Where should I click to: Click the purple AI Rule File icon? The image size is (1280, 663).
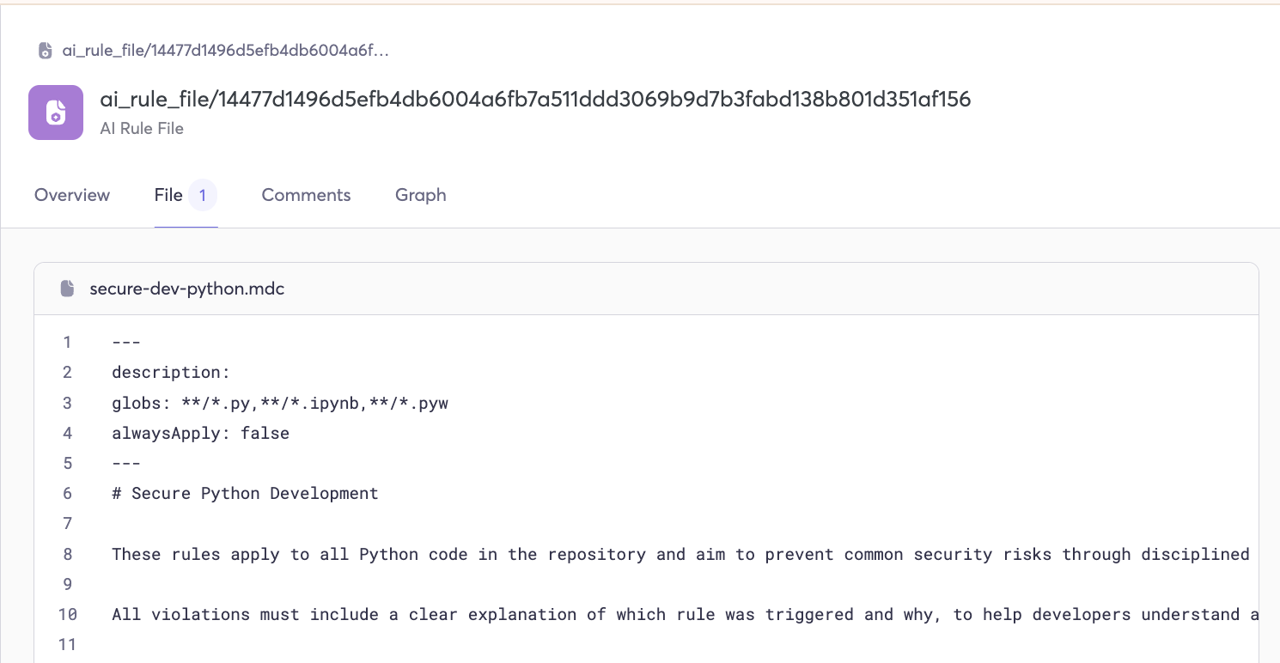[x=56, y=112]
